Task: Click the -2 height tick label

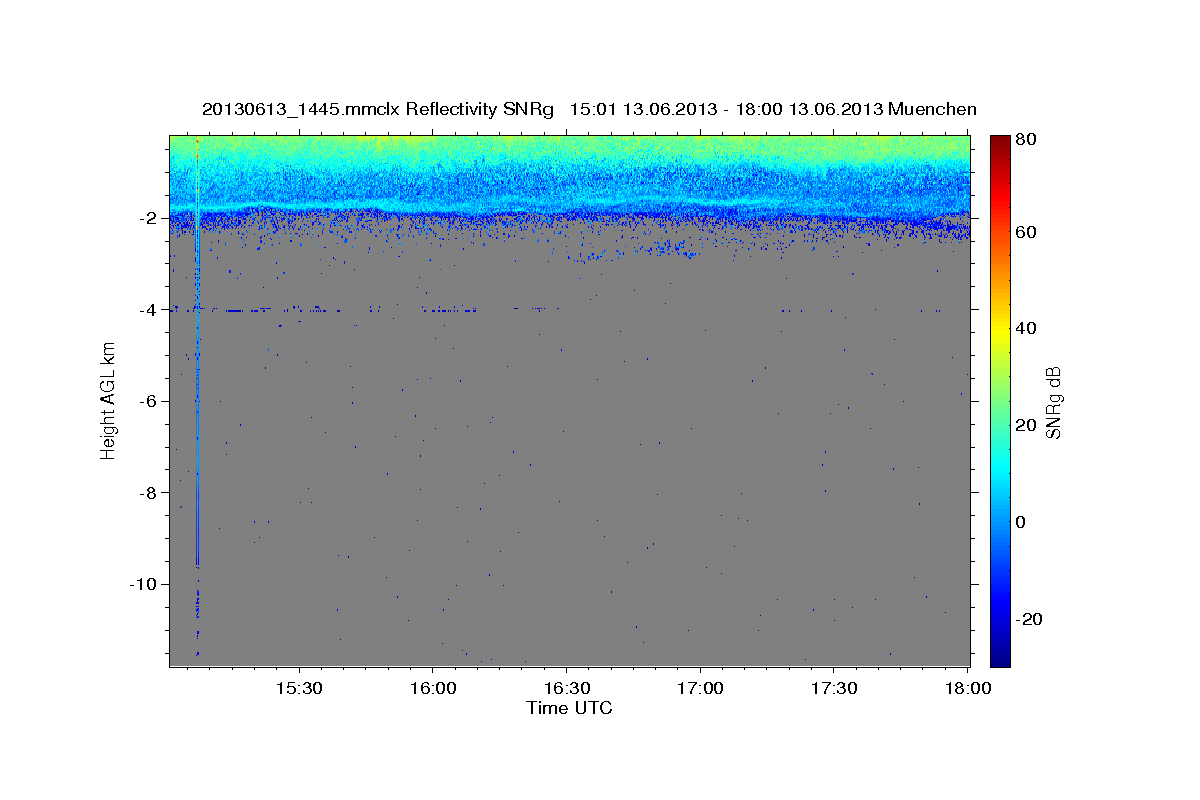Action: (147, 218)
